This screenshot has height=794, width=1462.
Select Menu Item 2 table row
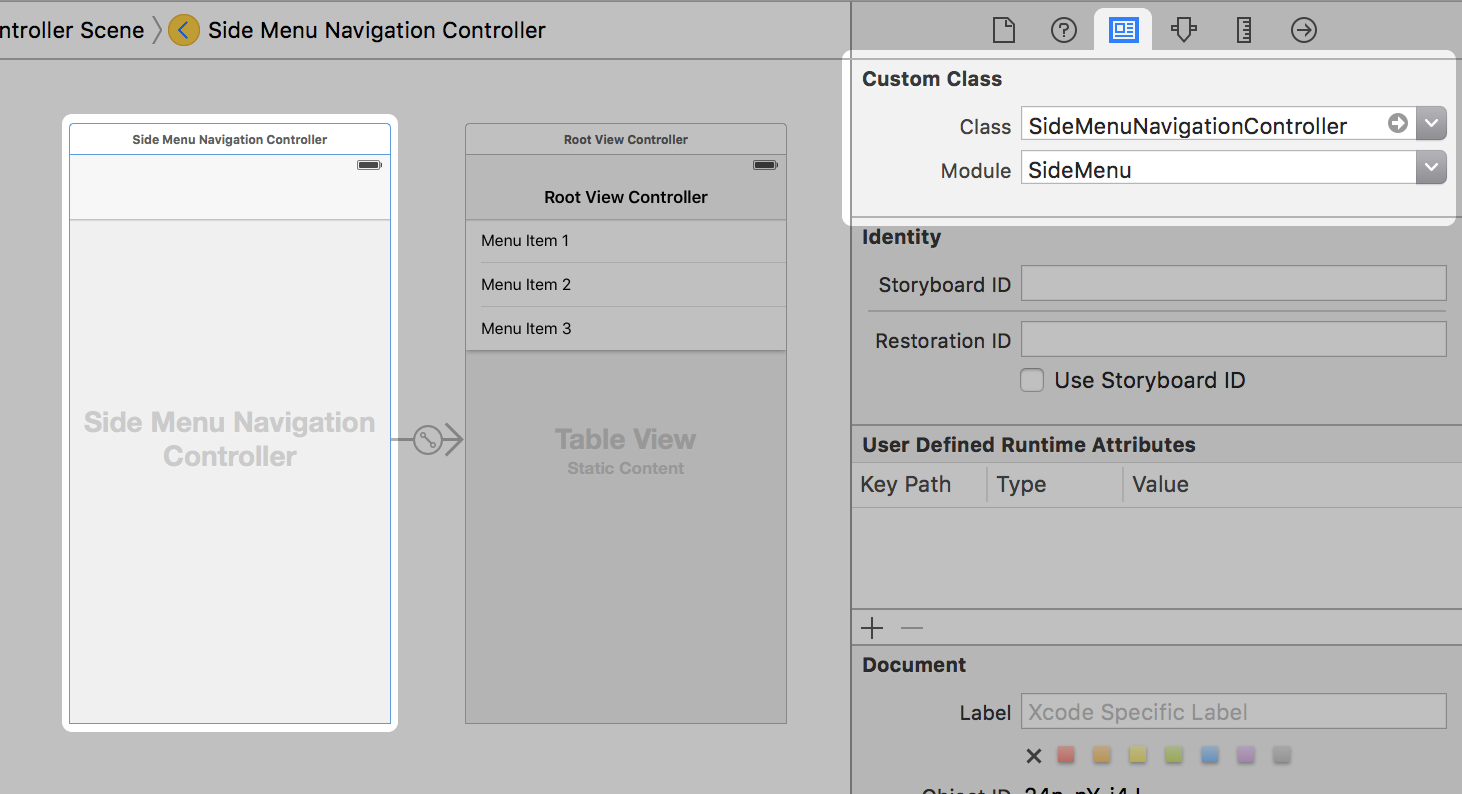tap(625, 285)
